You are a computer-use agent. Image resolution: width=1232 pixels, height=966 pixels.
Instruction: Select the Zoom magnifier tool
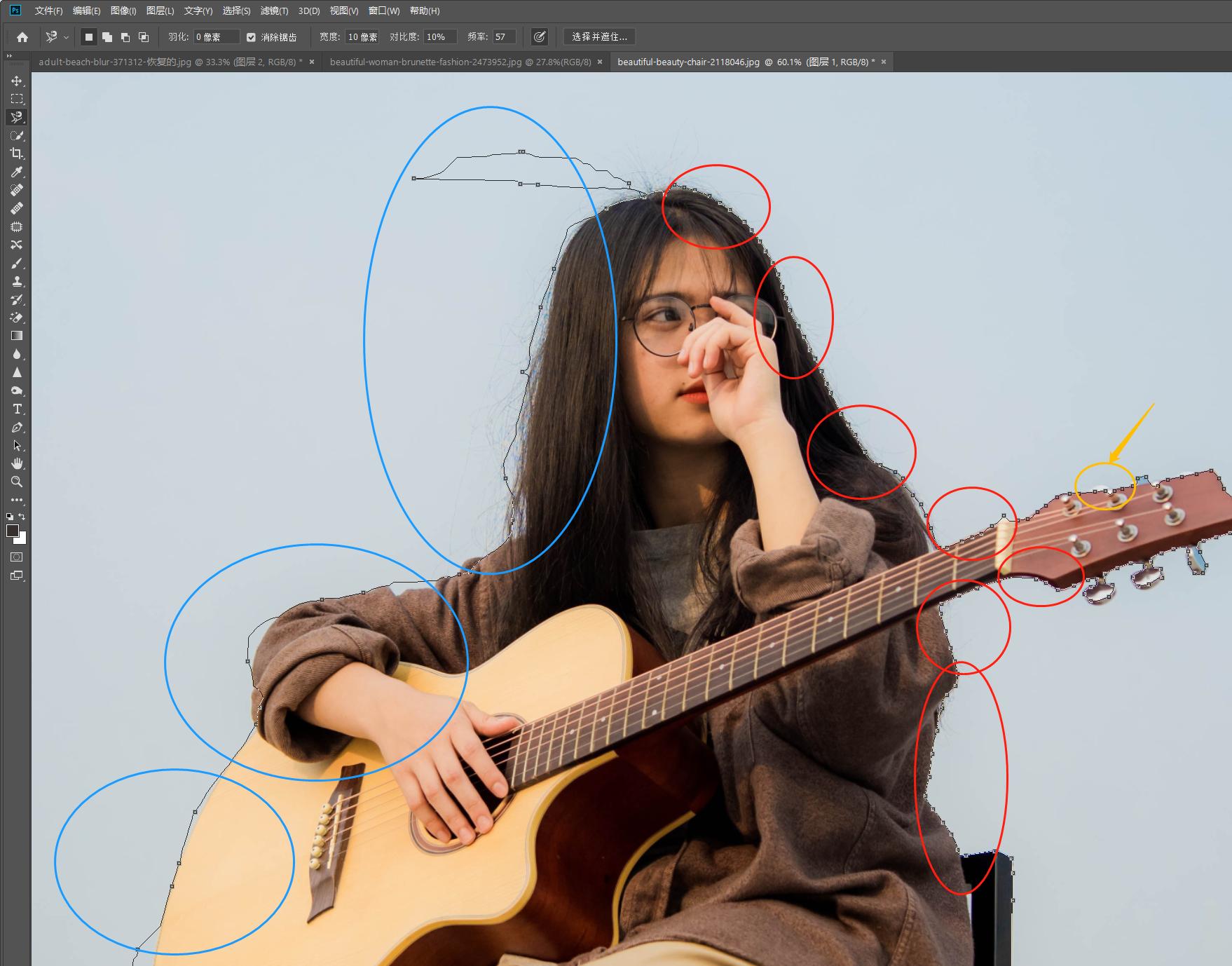click(x=17, y=482)
